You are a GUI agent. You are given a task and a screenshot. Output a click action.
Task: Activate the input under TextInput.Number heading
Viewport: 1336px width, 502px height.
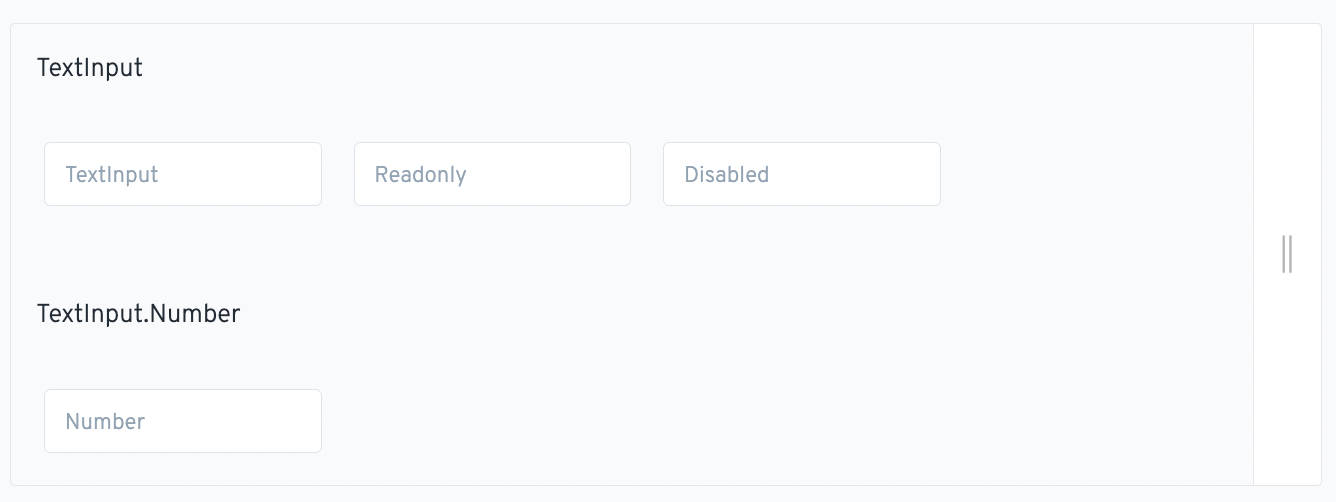pyautogui.click(x=183, y=421)
